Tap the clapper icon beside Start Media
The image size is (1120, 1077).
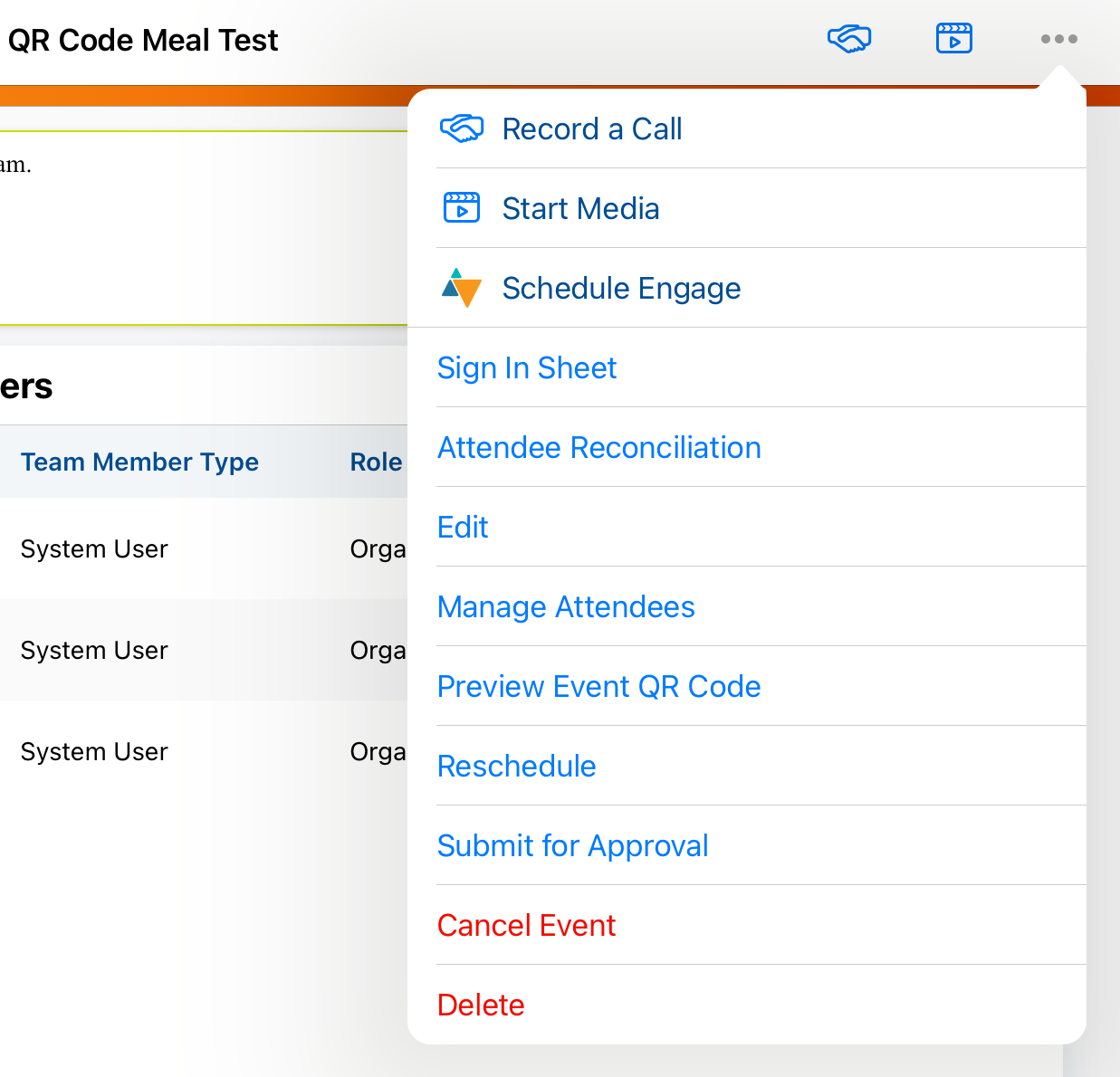click(462, 208)
